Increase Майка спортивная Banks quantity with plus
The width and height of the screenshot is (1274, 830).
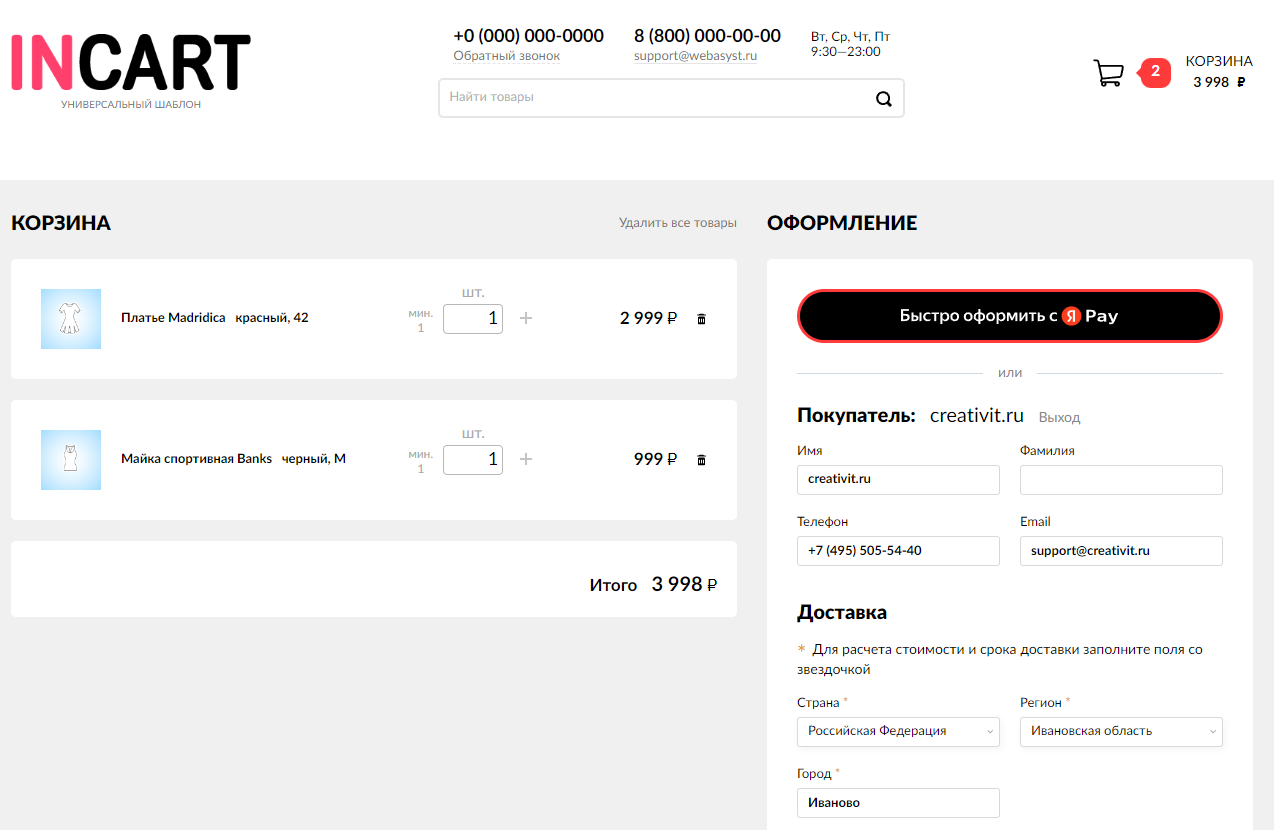coord(527,459)
